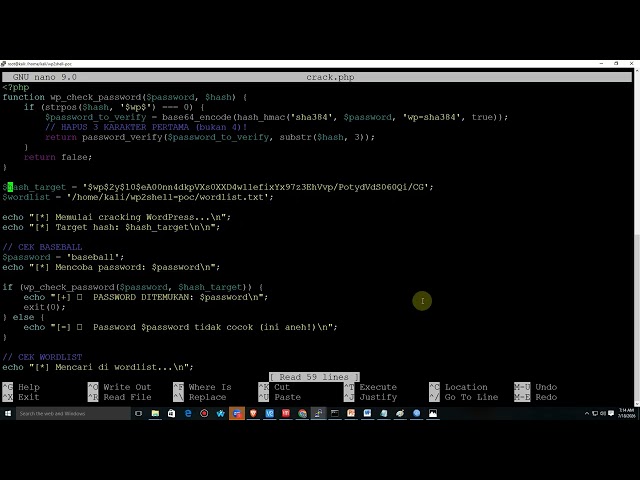Open the PowerPoint taskbar icon
The height and width of the screenshot is (480, 640).
tap(351, 413)
